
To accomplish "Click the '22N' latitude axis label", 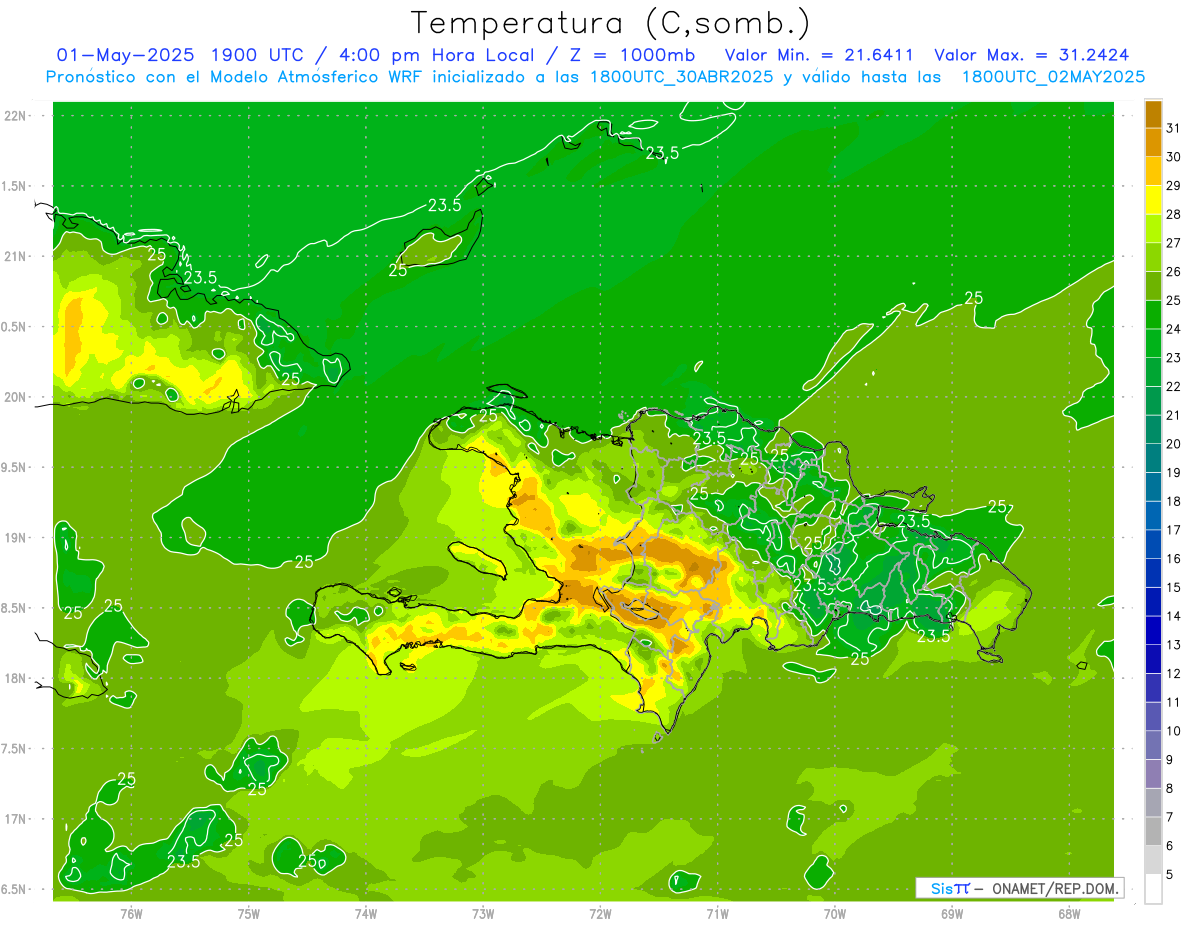I will (x=14, y=115).
